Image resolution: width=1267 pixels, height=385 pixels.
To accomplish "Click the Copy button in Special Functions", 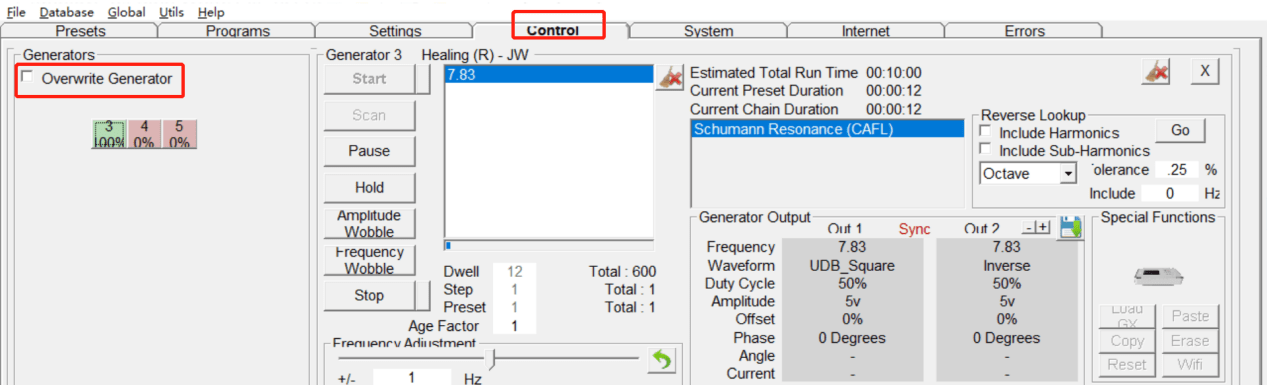I will 1127,340.
